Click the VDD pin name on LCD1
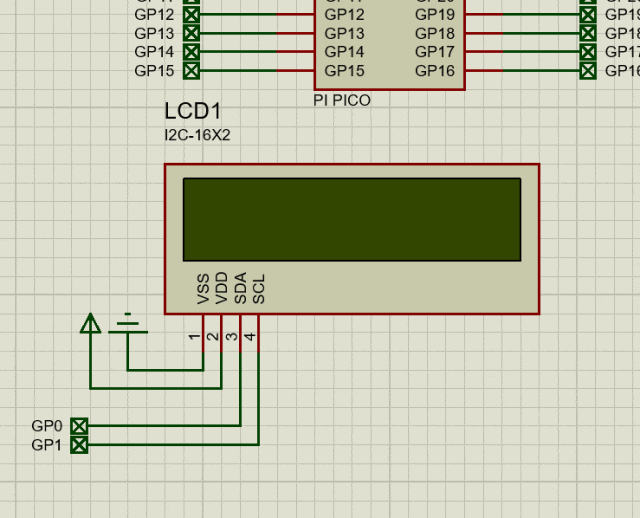 click(x=221, y=288)
